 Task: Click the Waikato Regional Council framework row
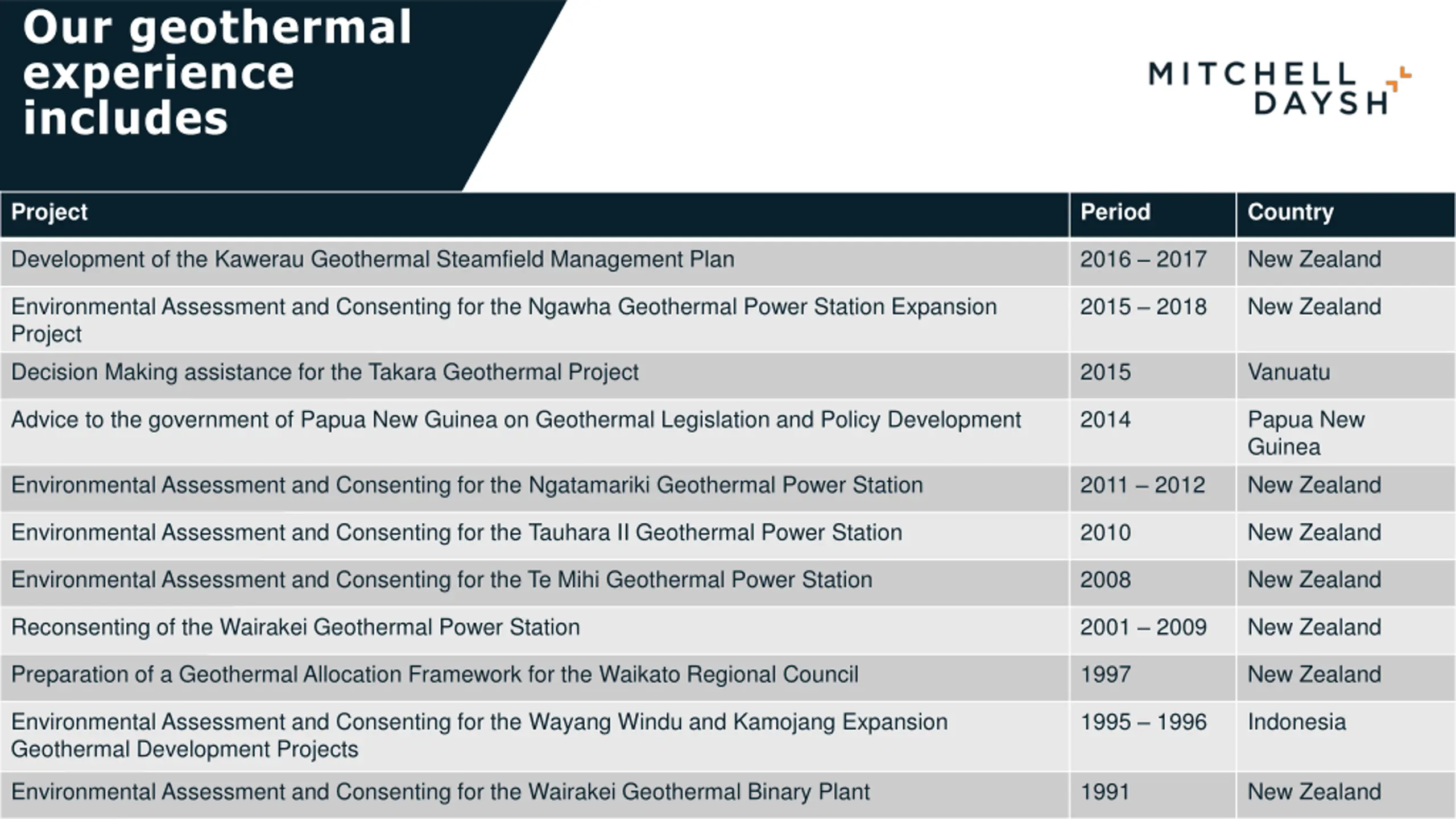tap(435, 675)
